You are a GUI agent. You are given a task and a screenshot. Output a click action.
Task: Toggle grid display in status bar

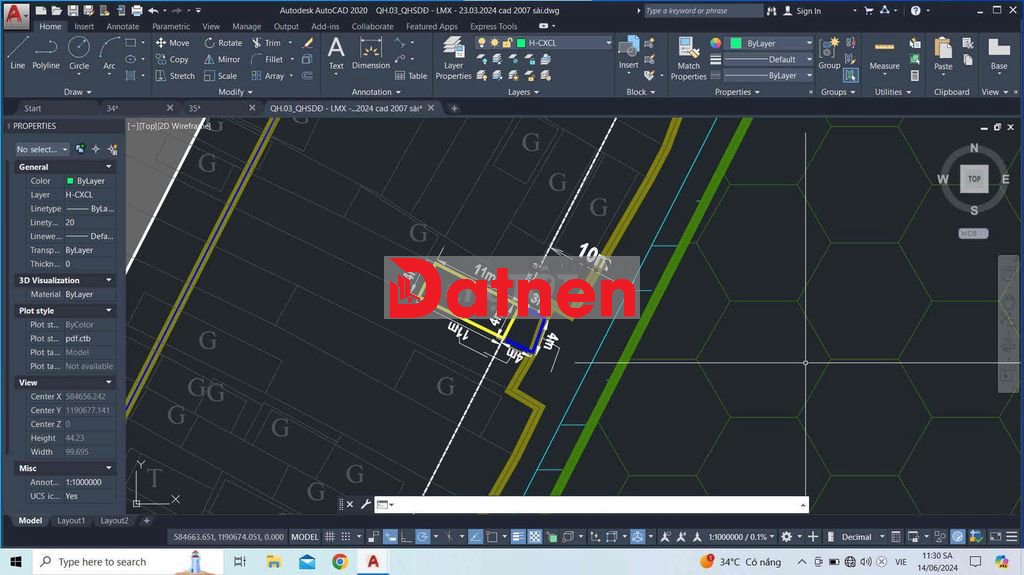[331, 537]
